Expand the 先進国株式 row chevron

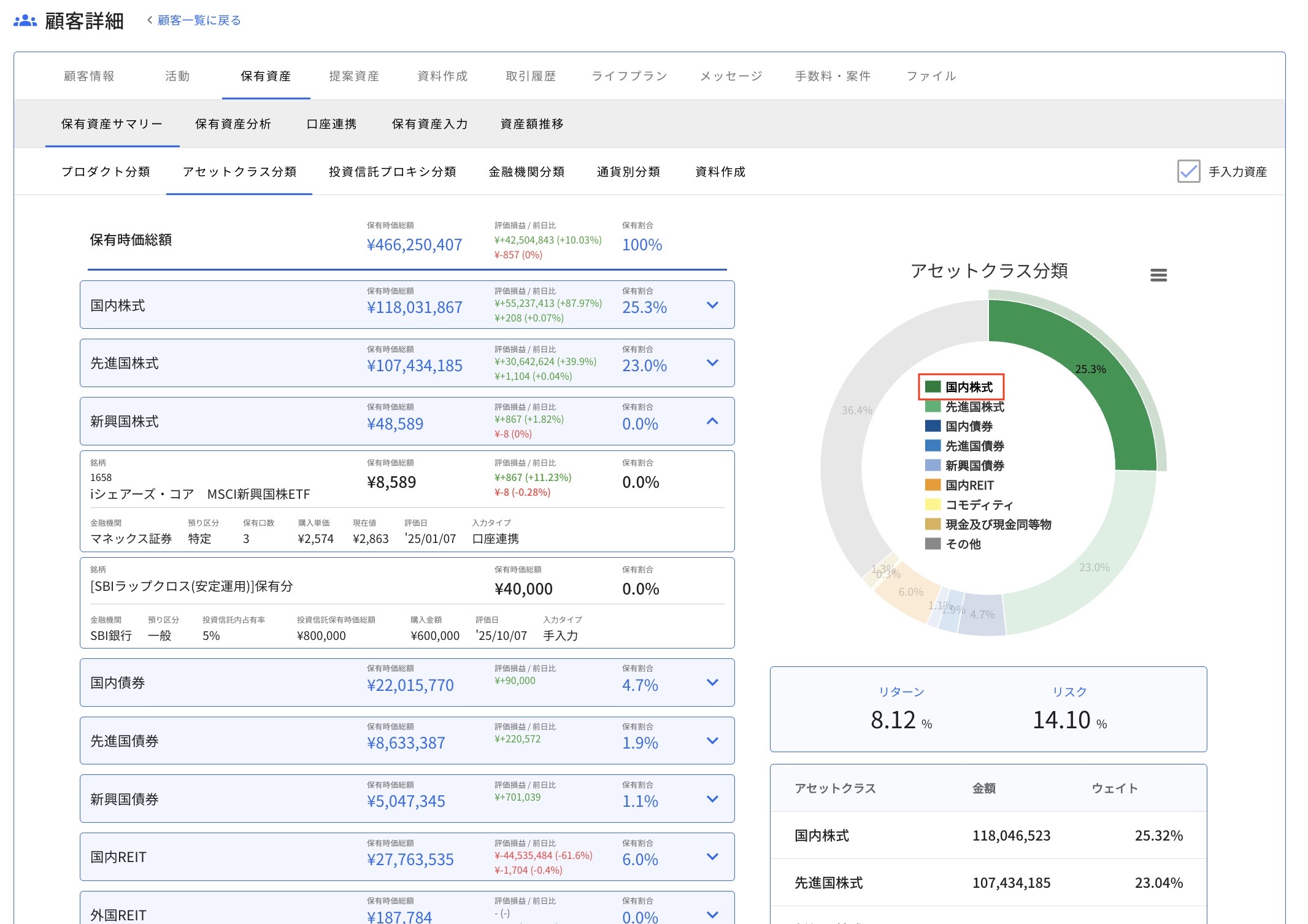712,363
